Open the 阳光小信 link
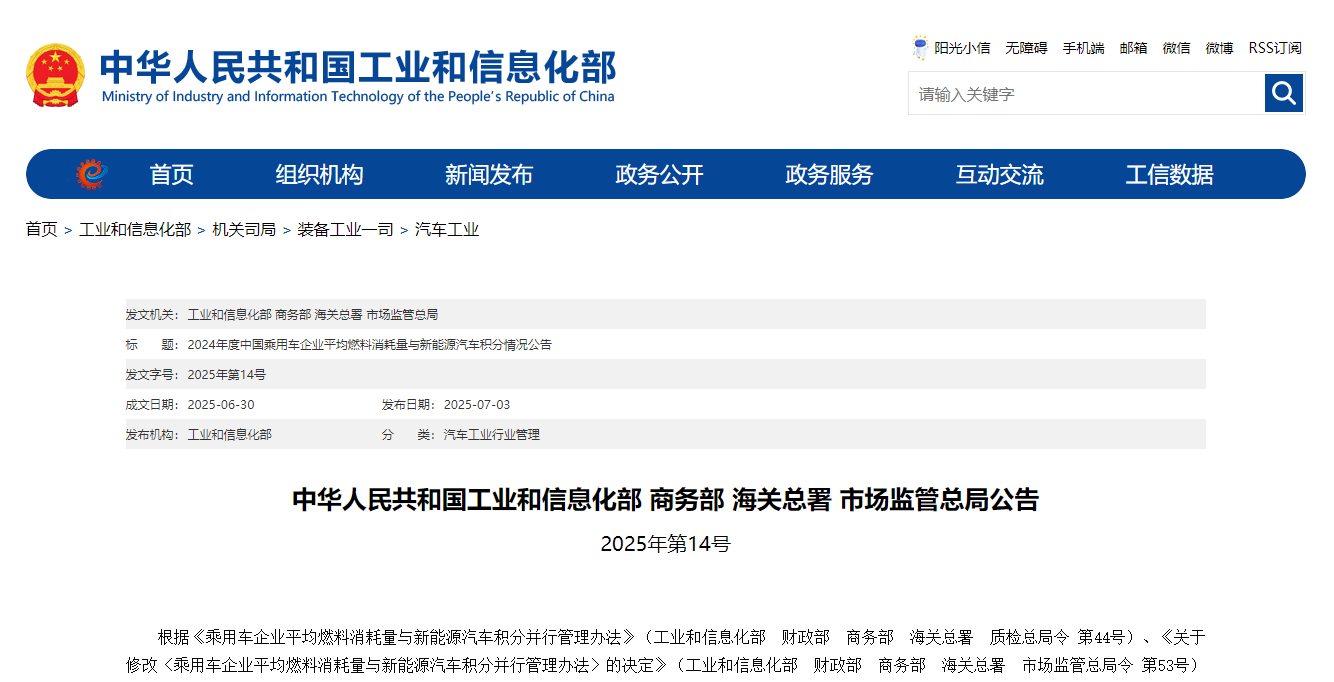Screen dimensions: 1334x682 (962, 48)
